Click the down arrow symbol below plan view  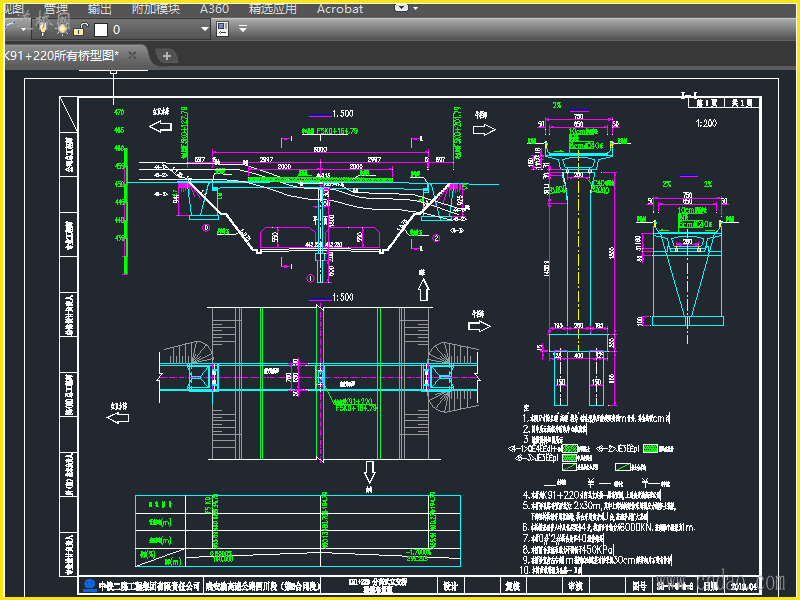[x=369, y=470]
